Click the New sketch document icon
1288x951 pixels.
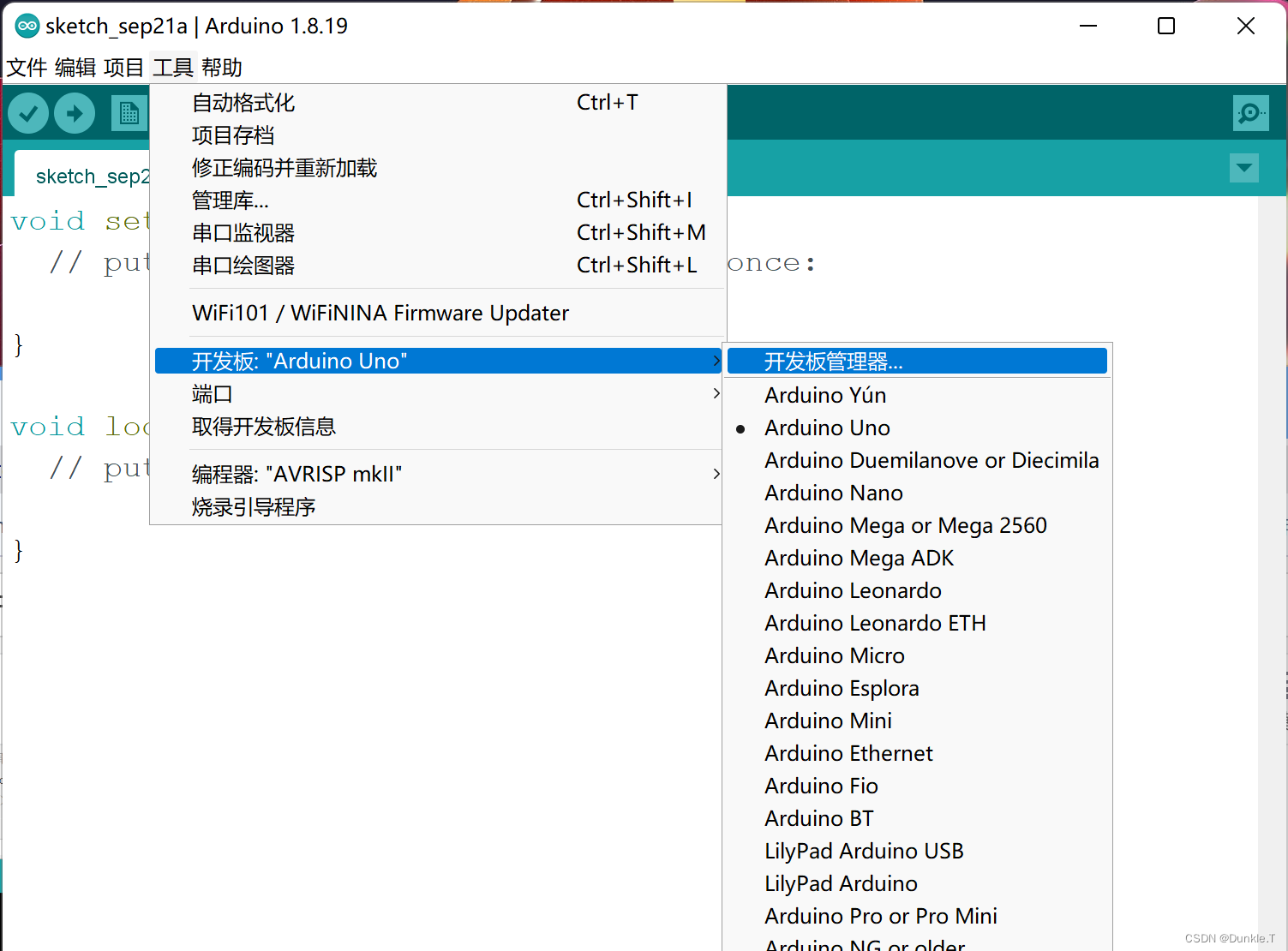tap(129, 113)
